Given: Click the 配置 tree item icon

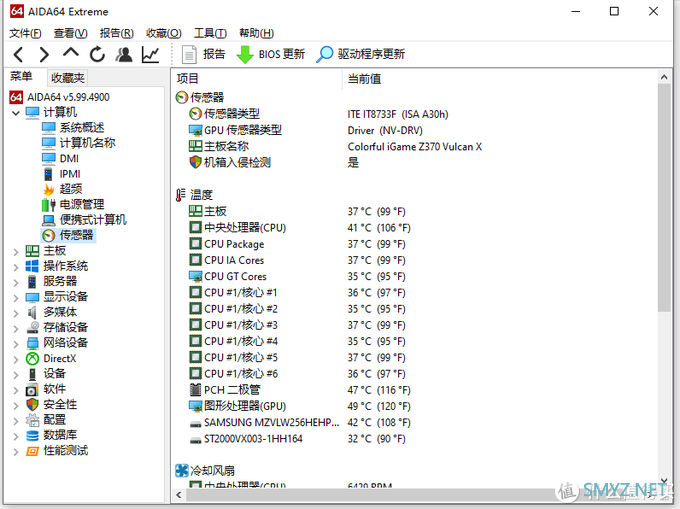Looking at the screenshot, I should (33, 420).
